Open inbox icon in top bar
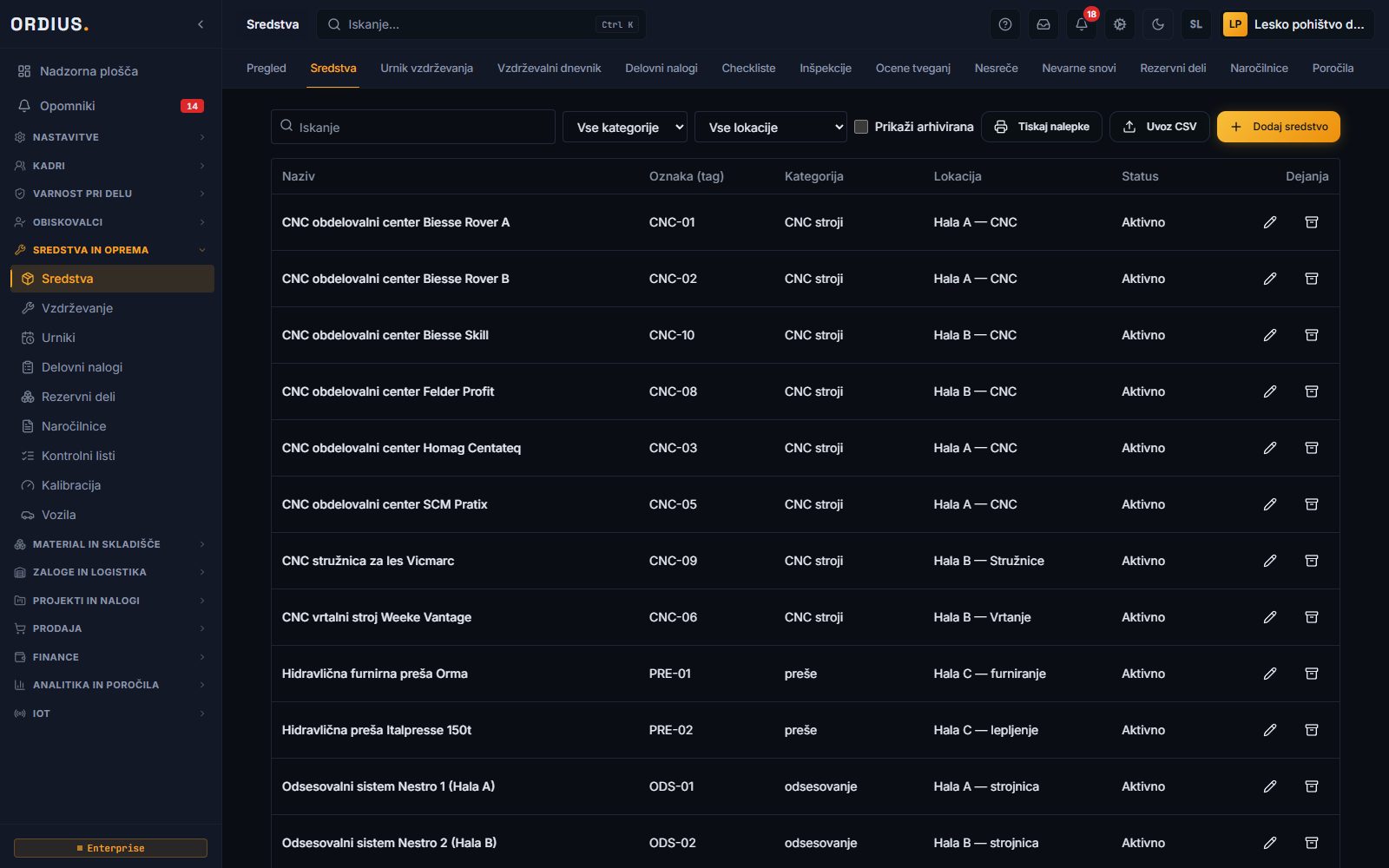 click(1043, 24)
